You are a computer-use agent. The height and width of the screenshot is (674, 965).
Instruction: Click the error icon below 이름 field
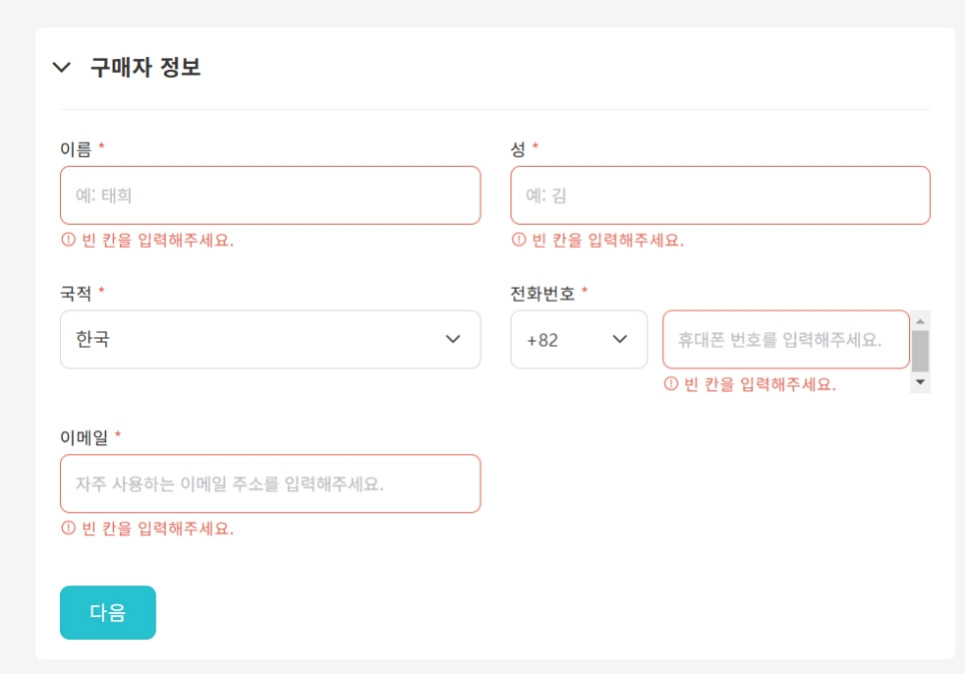tap(68, 240)
